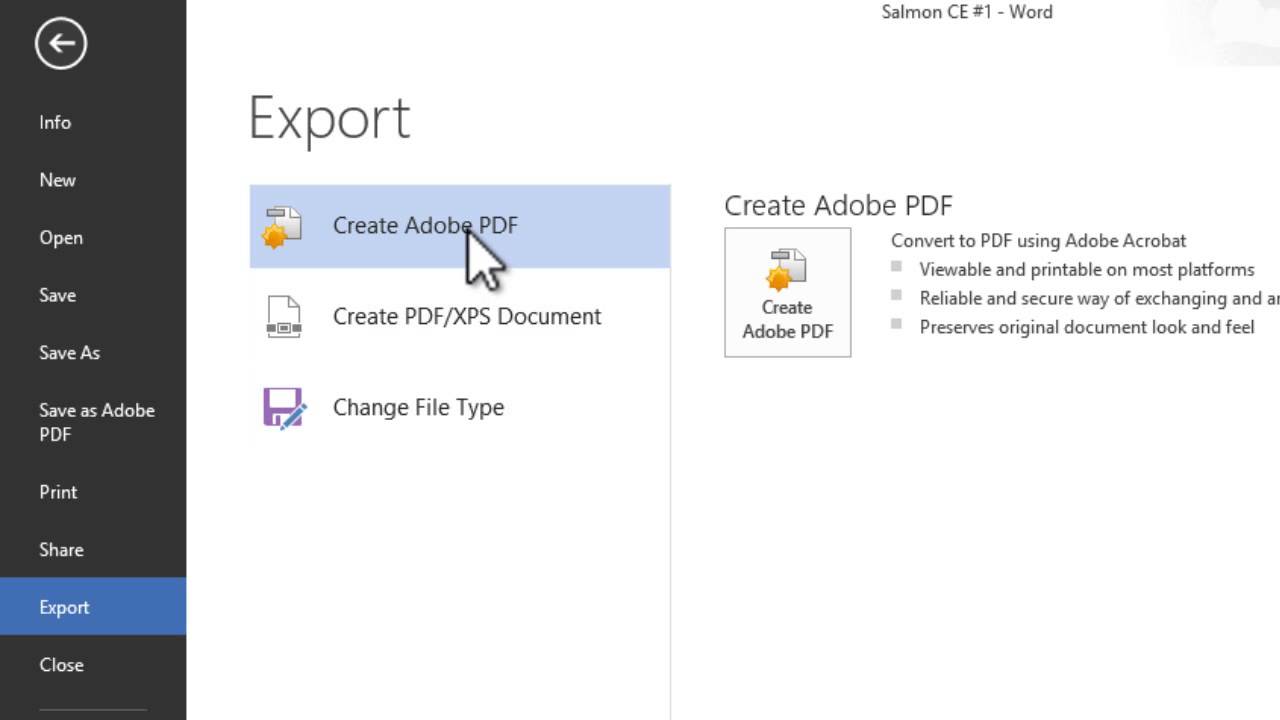This screenshot has height=720, width=1280.
Task: Click 'Viewable and printable on most platforms'
Action: point(1087,270)
